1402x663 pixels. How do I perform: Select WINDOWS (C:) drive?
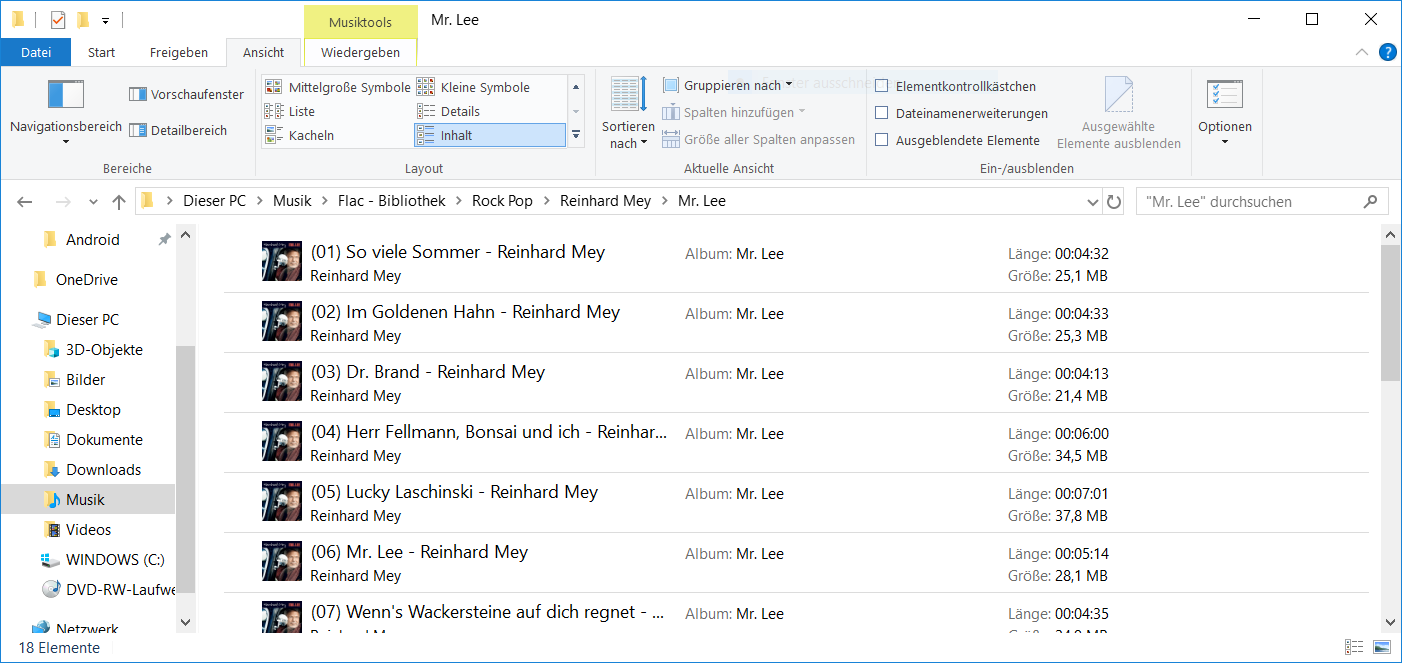[115, 560]
